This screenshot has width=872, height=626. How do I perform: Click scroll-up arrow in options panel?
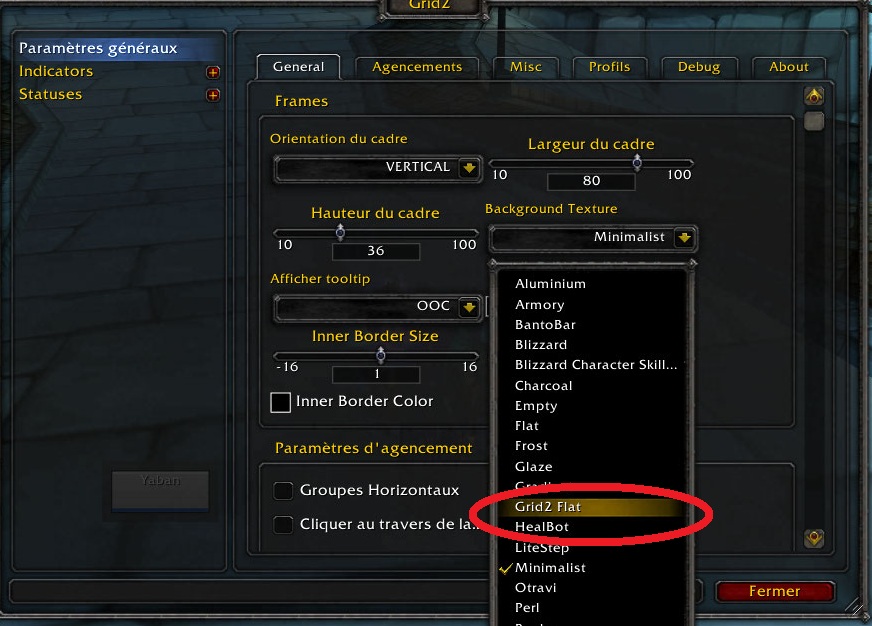(814, 96)
